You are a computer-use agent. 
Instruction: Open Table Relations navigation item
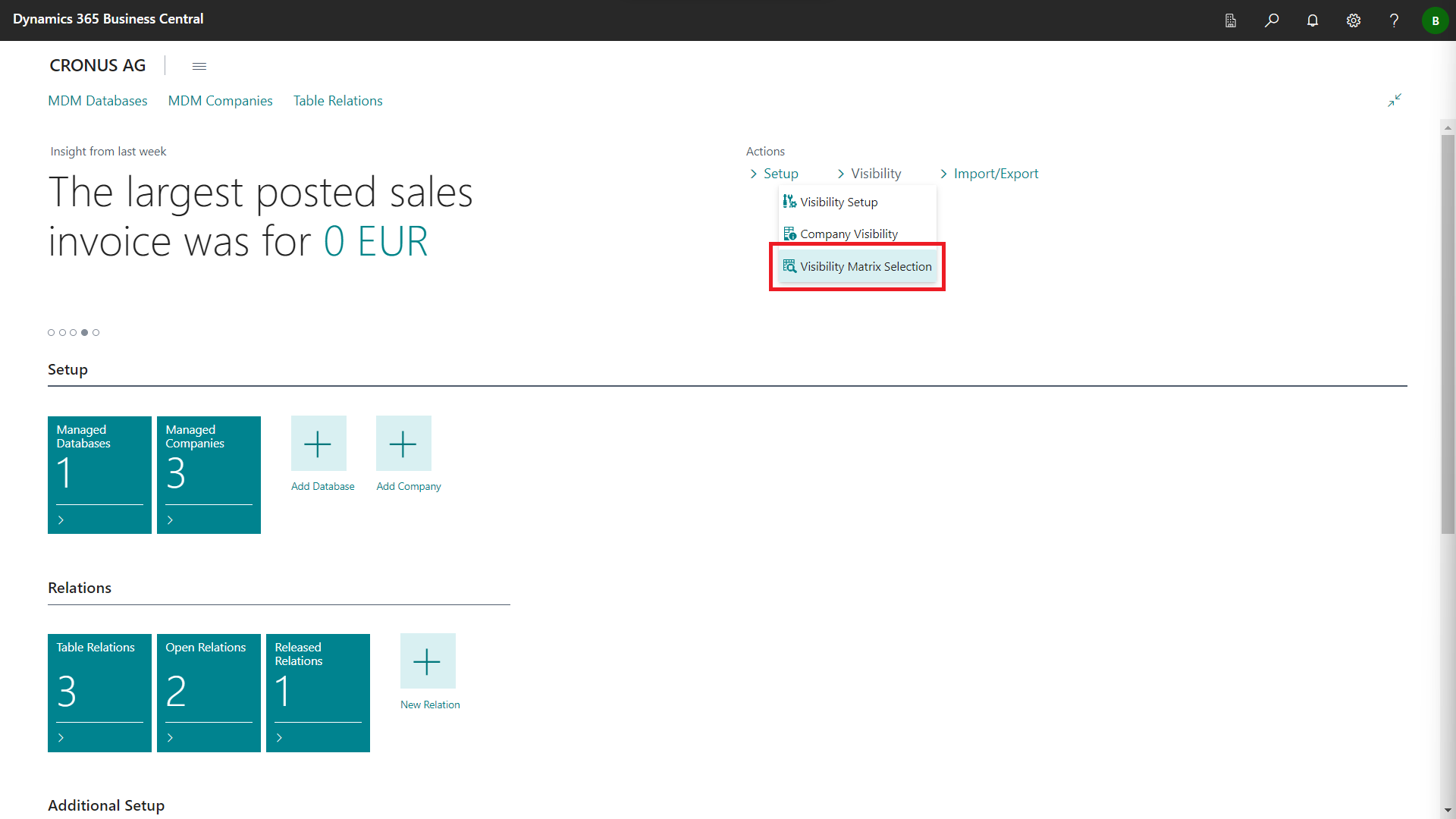[338, 101]
